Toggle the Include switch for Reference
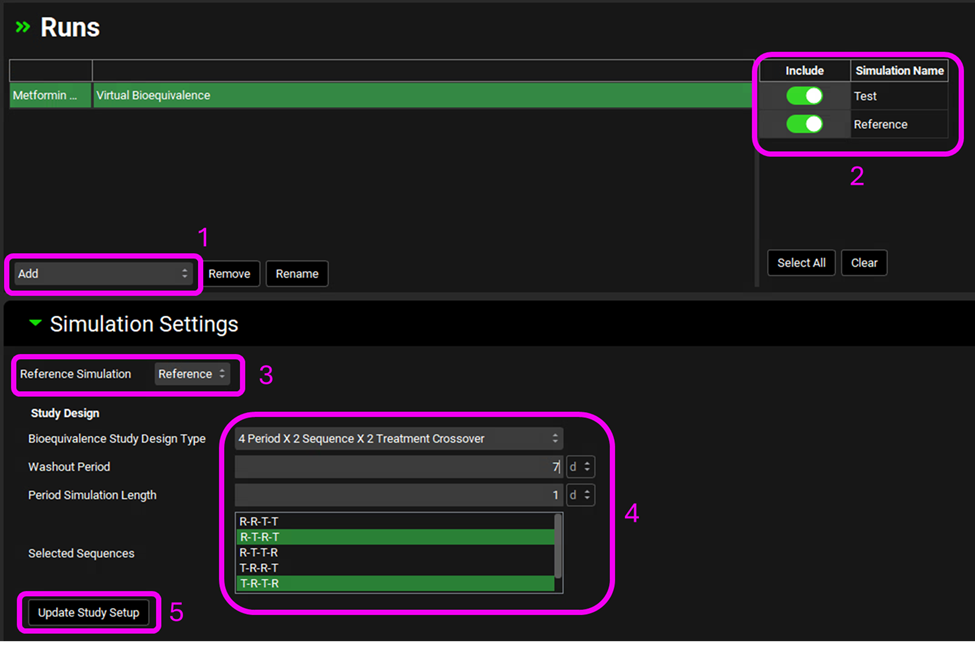 tap(804, 124)
